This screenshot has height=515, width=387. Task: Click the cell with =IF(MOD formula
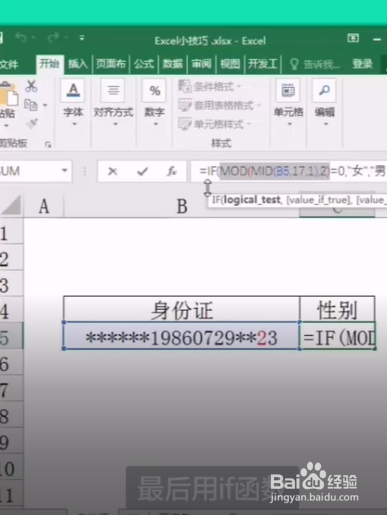pyautogui.click(x=337, y=336)
